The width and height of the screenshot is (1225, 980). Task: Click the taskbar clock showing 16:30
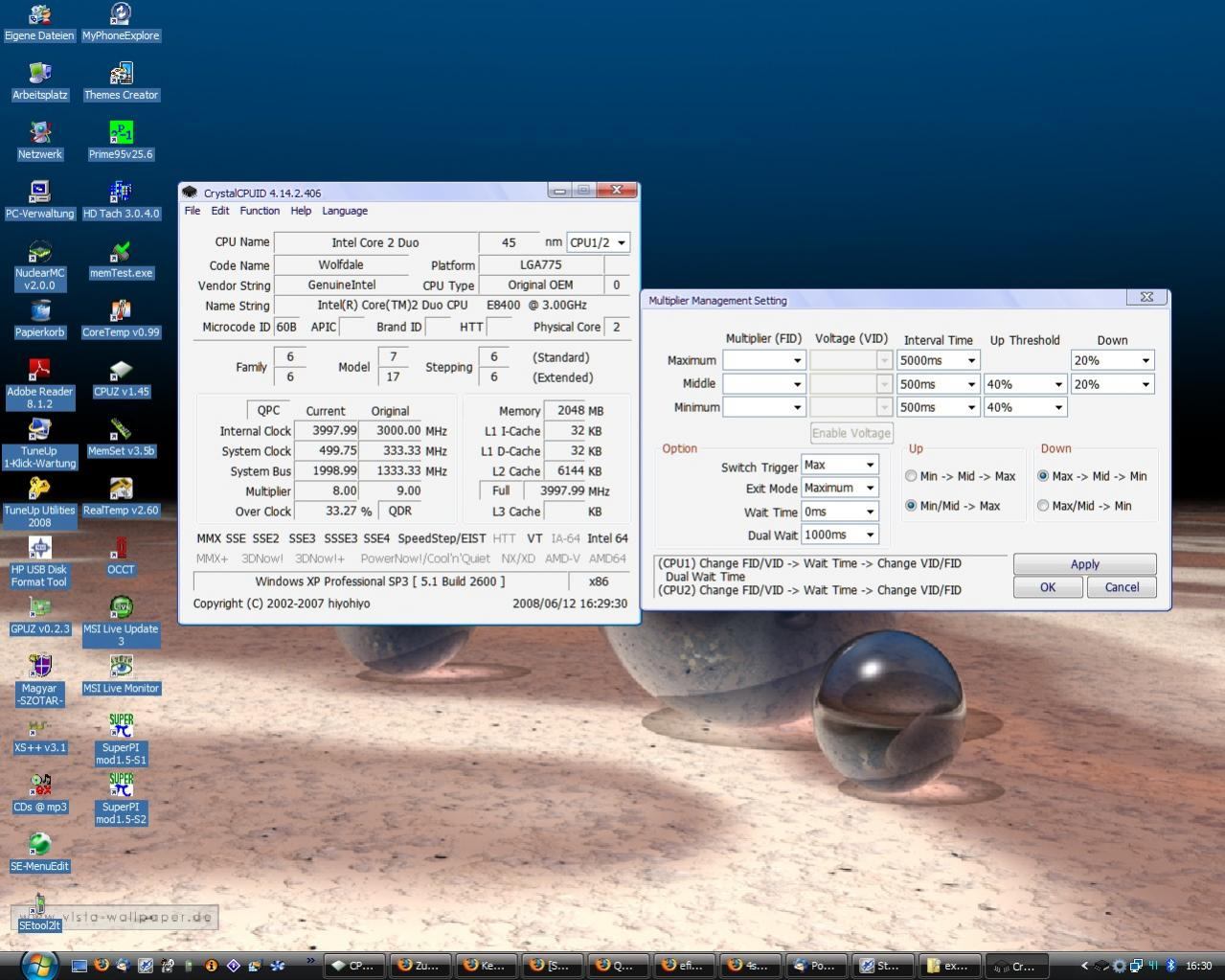[x=1198, y=966]
